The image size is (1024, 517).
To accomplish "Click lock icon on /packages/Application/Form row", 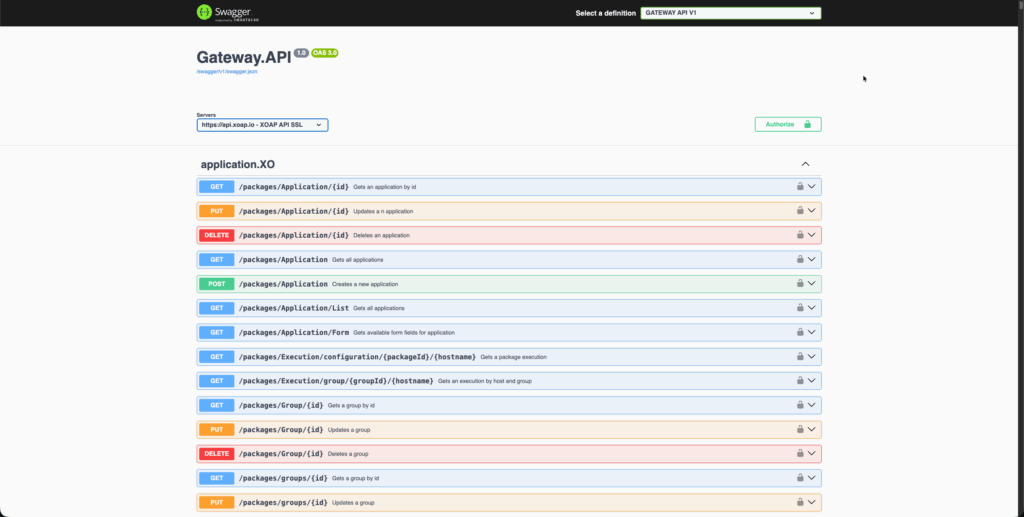I will (x=800, y=332).
